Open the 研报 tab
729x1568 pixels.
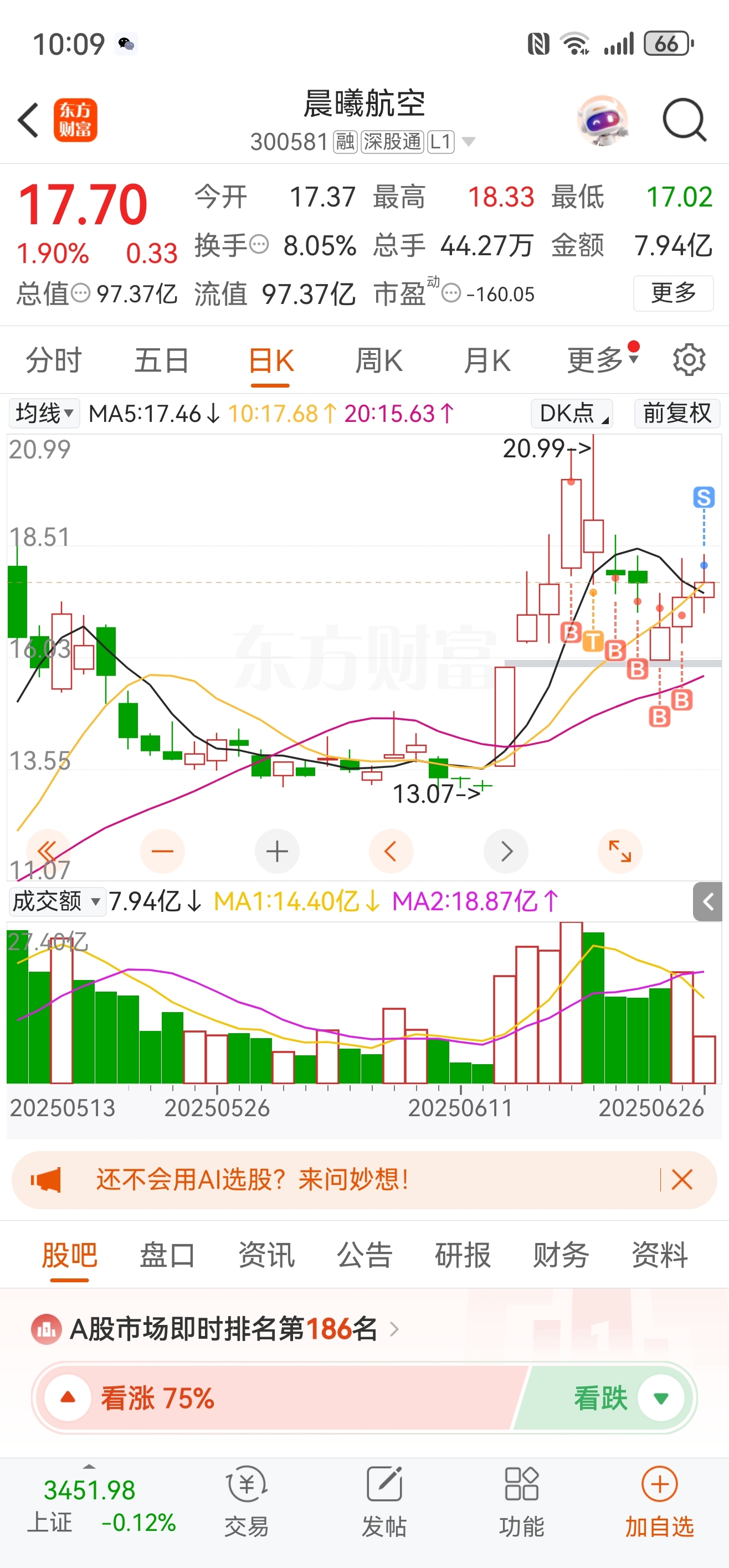tap(463, 1255)
